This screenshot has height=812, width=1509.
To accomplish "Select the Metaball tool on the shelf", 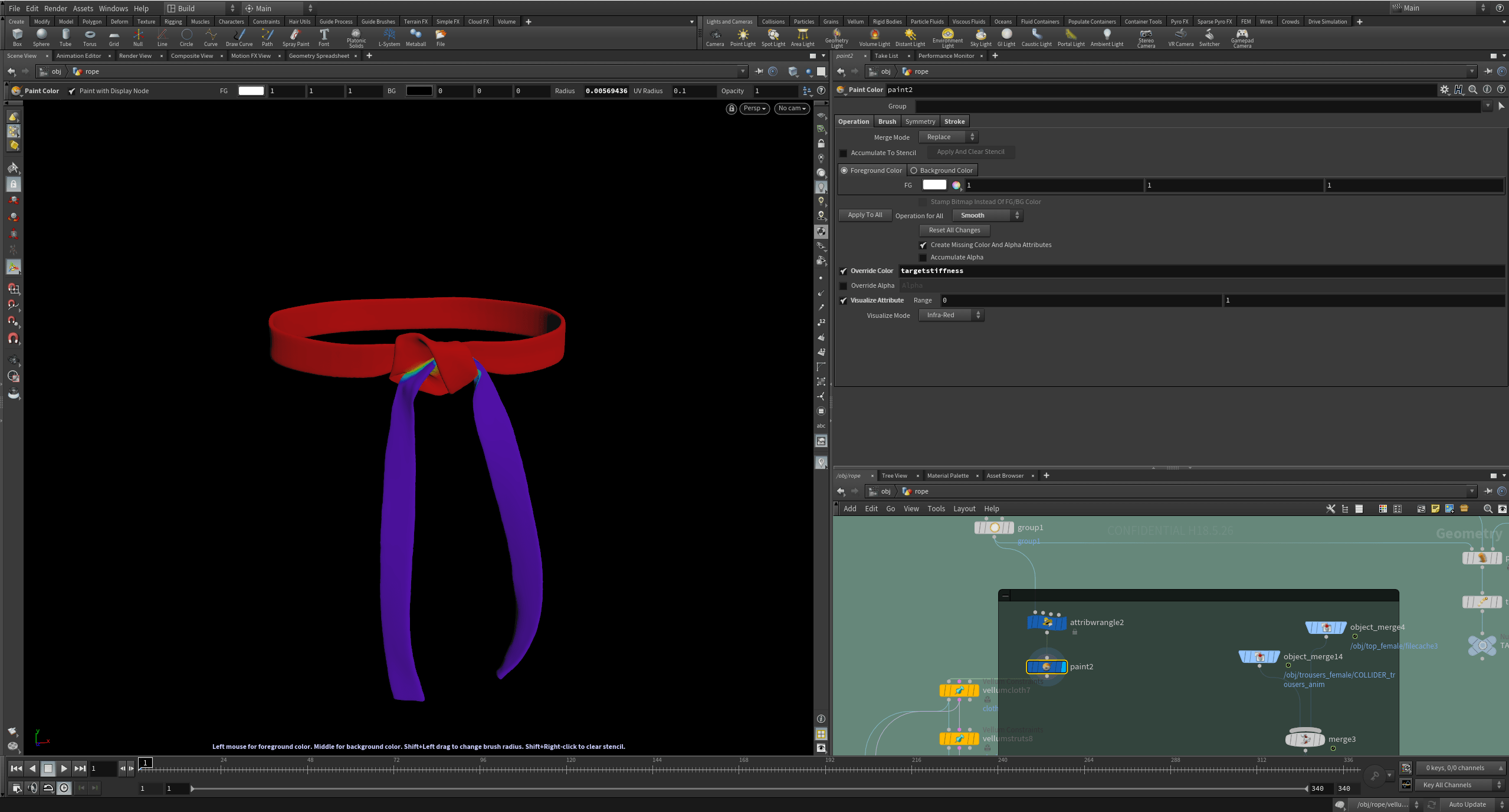I will [416, 37].
